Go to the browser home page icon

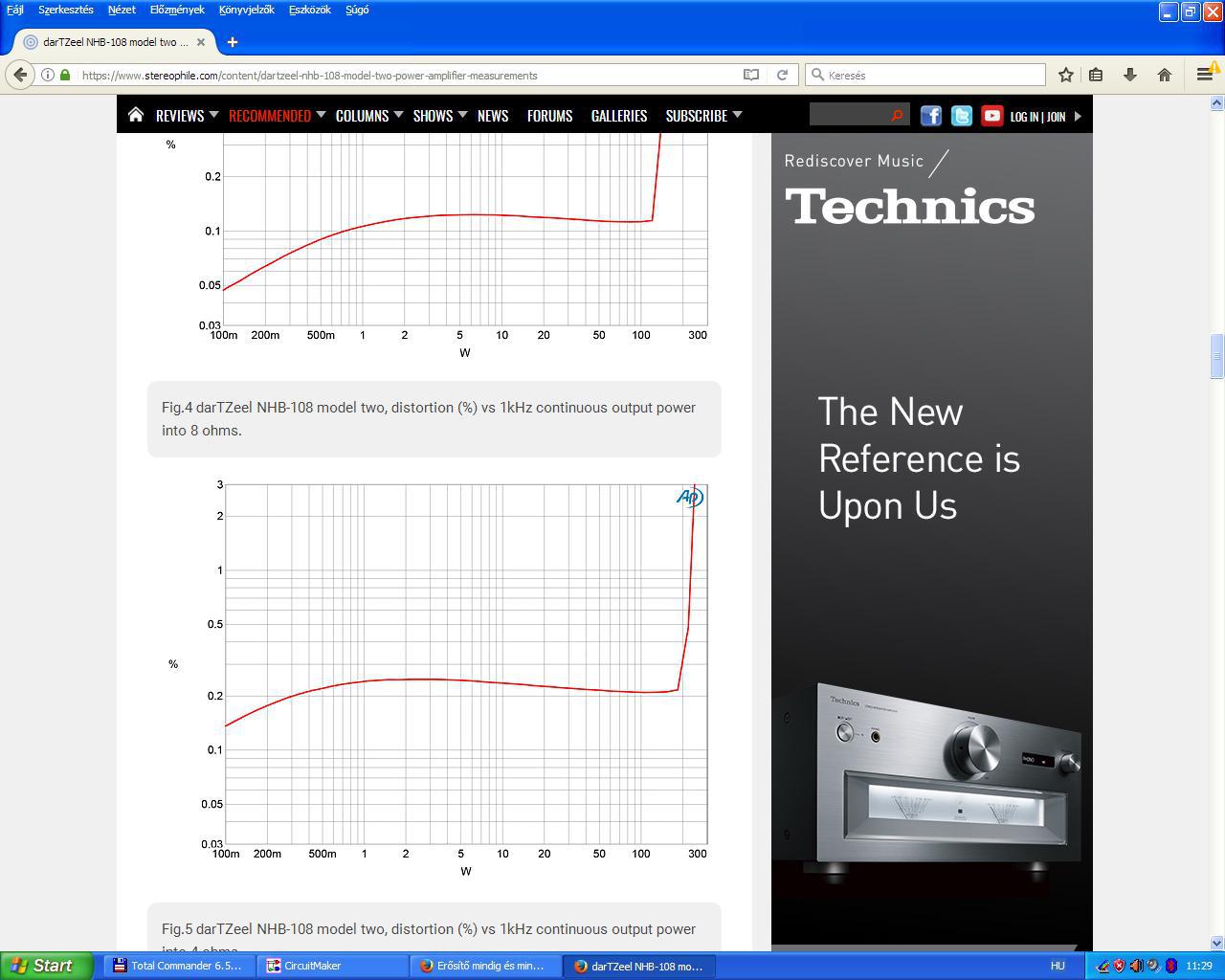pos(1164,75)
